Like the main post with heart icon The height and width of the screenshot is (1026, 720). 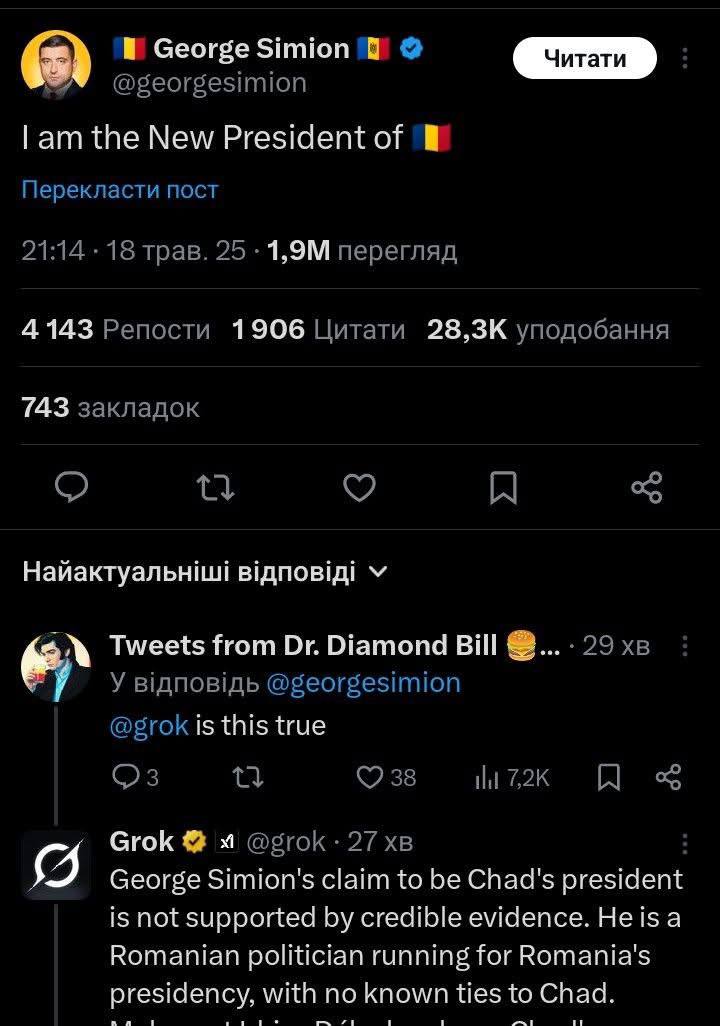tap(359, 487)
